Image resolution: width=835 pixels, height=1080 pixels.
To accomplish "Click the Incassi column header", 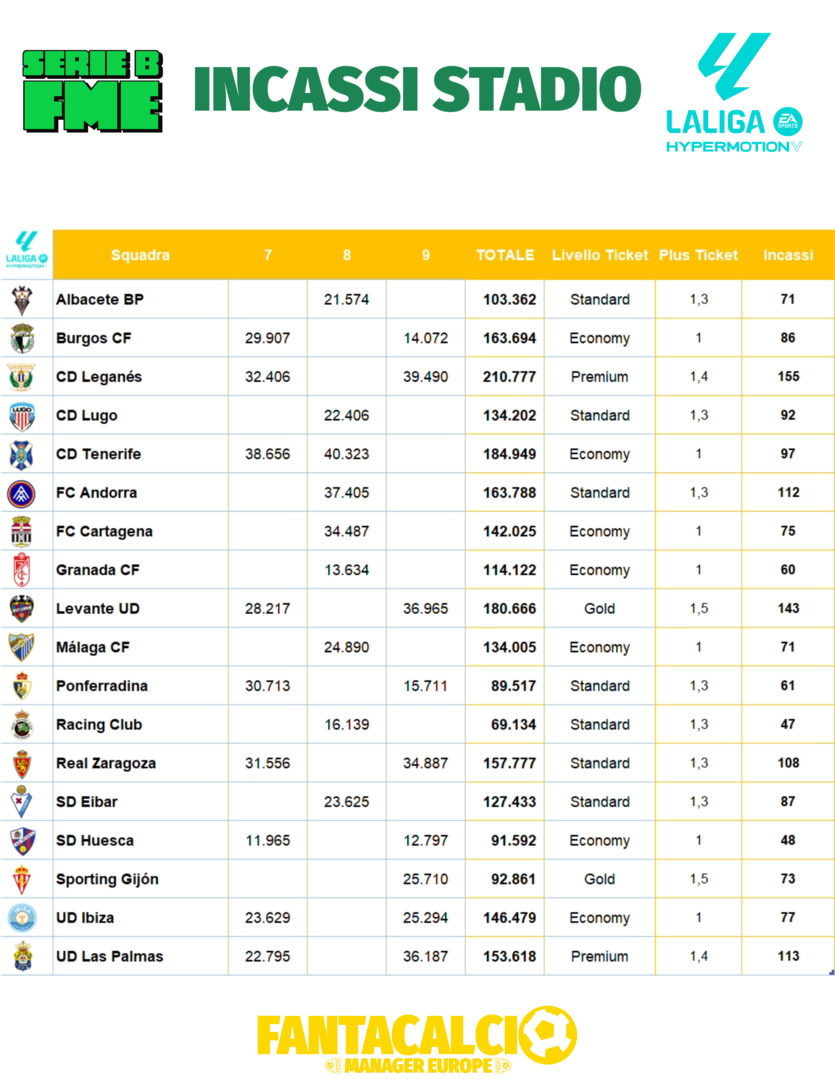I will coord(788,255).
